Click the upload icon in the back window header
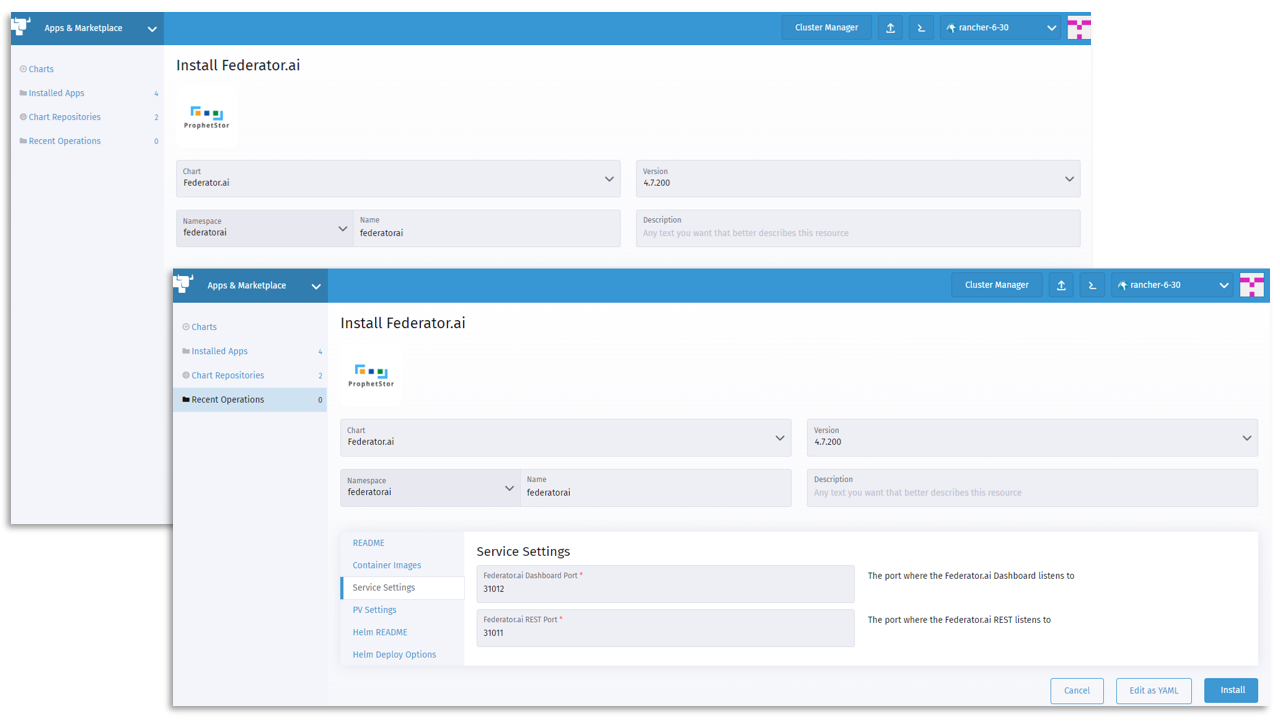Image resolution: width=1280 pixels, height=728 pixels. 890,28
